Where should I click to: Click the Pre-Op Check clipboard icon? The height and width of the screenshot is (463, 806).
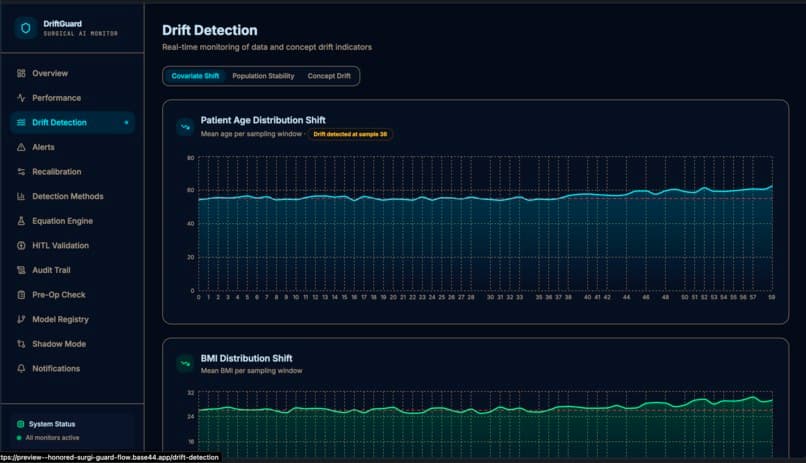(21, 294)
